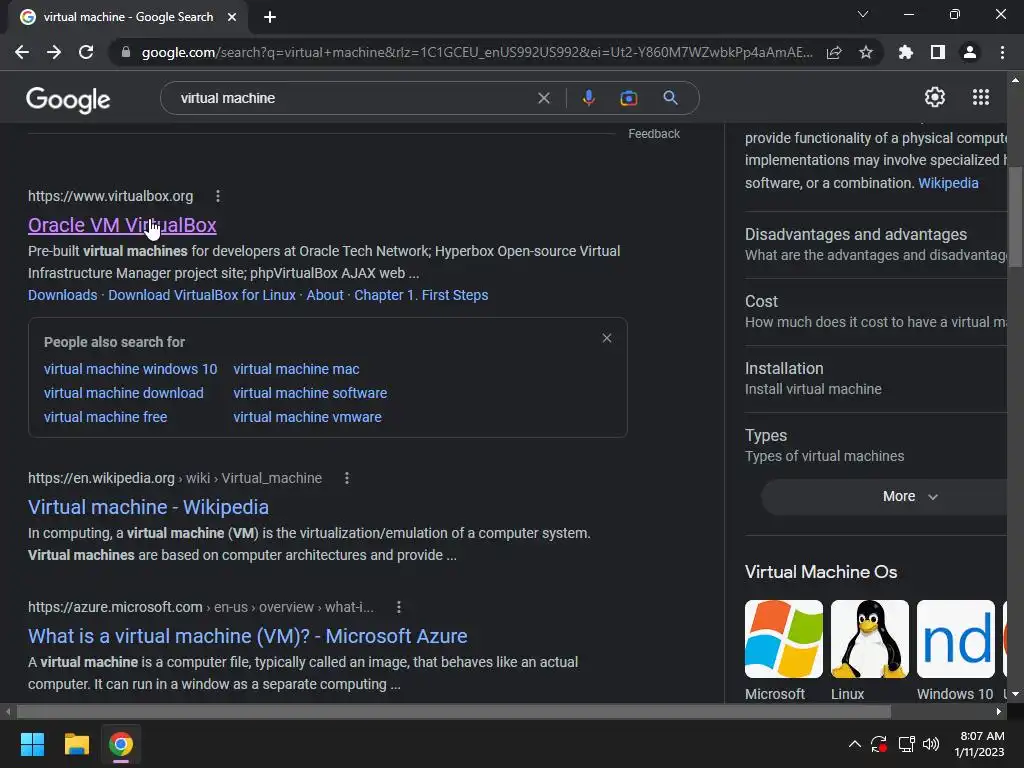Open the Google apps grid

(x=981, y=97)
